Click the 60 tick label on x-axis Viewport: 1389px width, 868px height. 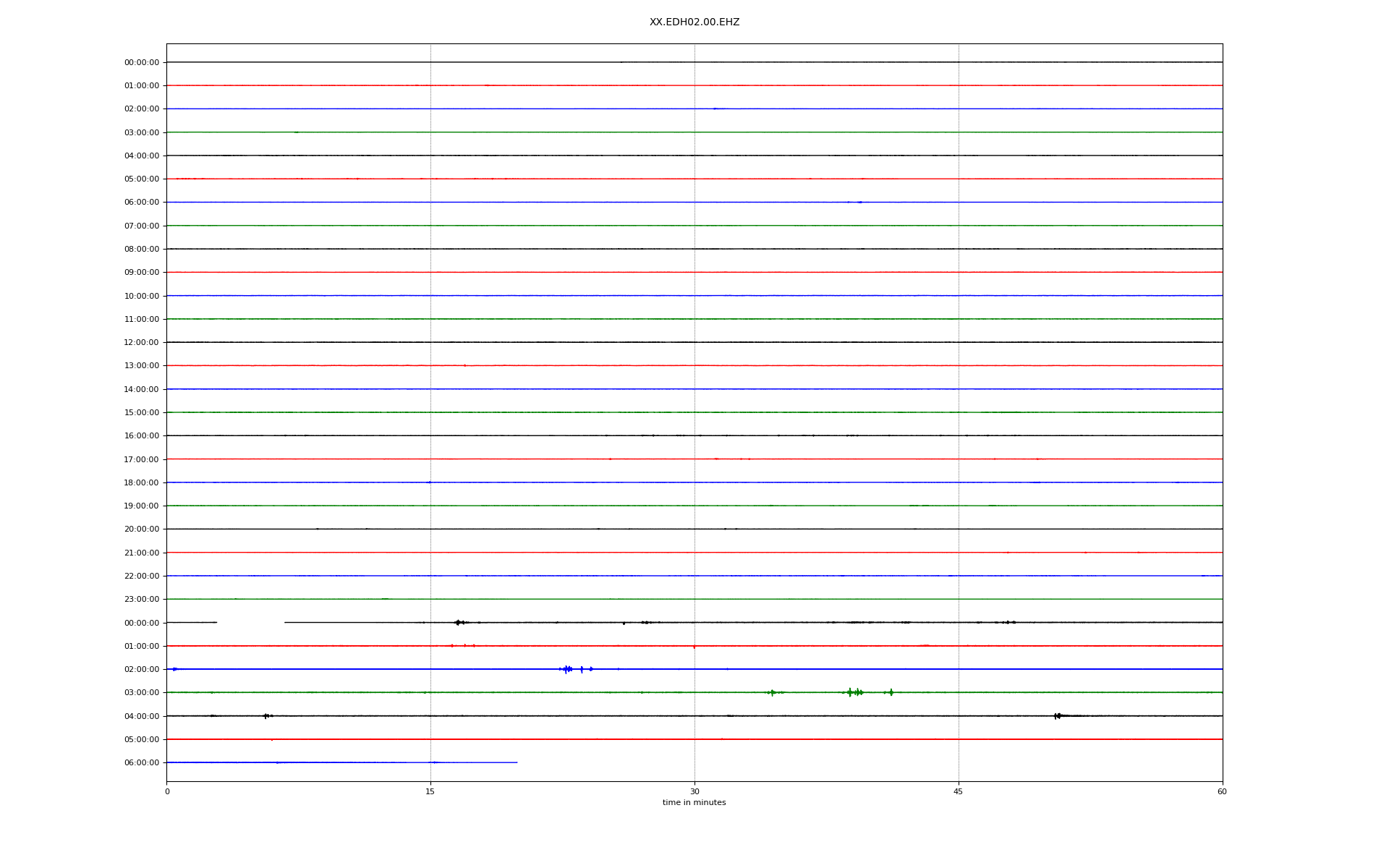point(1222,791)
